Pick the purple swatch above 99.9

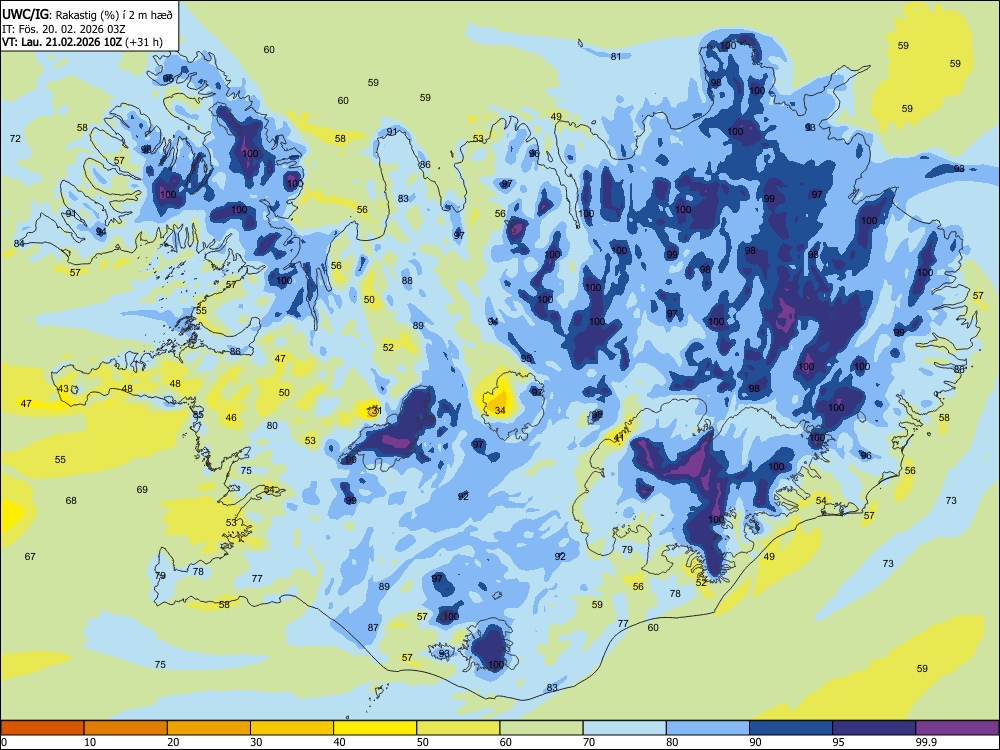957,728
